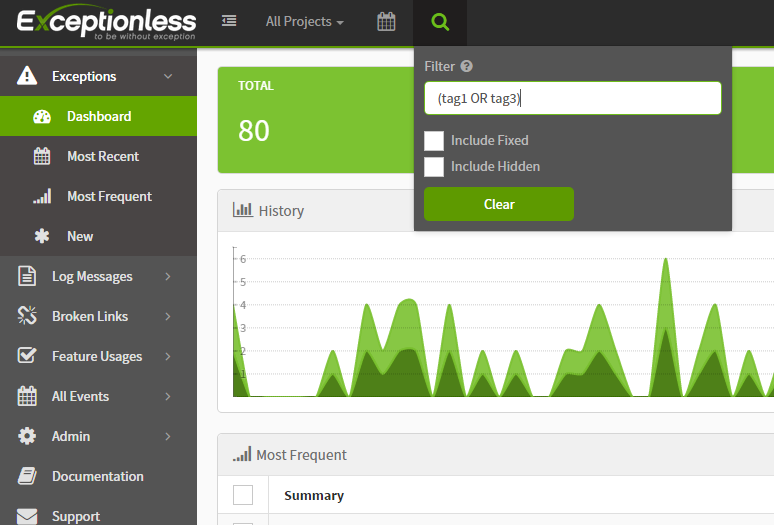Image resolution: width=774 pixels, height=525 pixels.
Task: Open the Admin menu
Action: (x=98, y=436)
